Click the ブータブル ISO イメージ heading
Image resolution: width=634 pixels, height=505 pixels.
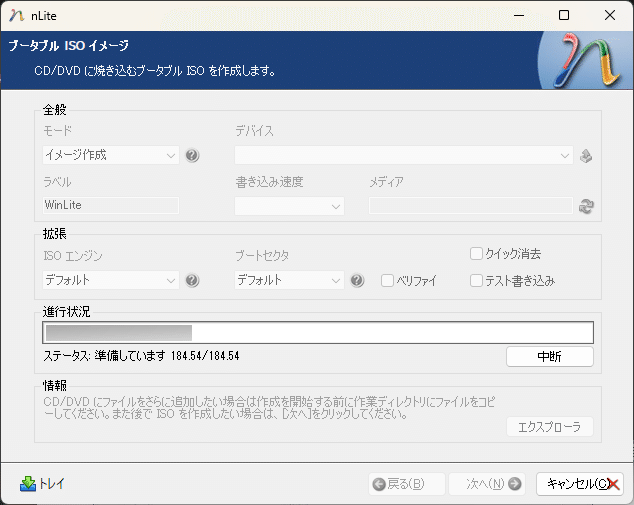tap(69, 45)
